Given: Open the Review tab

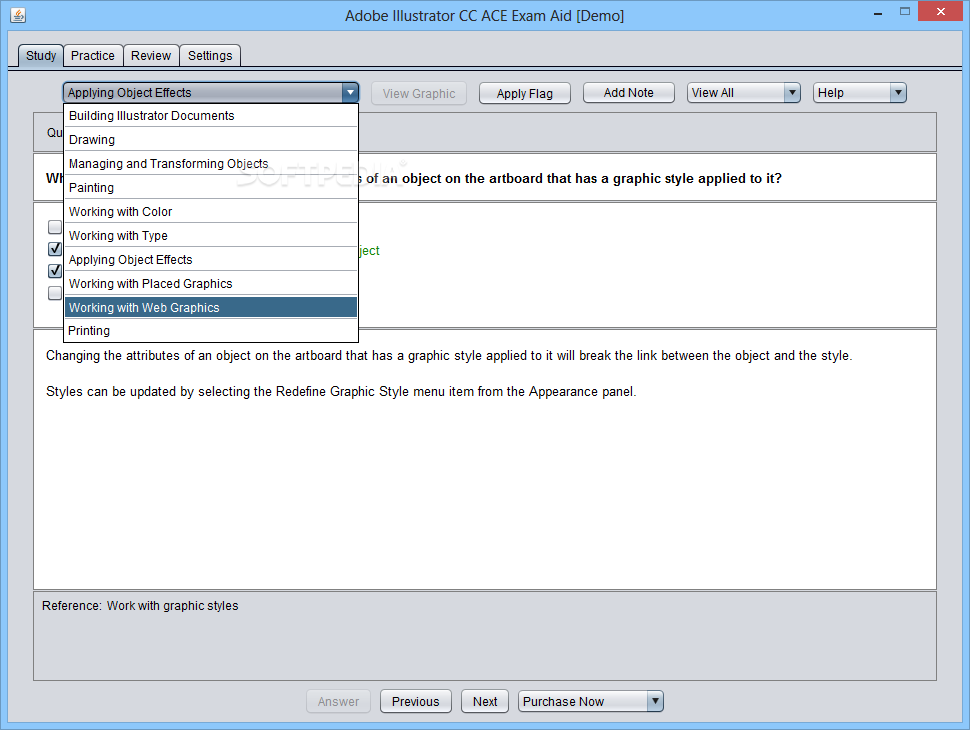Looking at the screenshot, I should click(x=151, y=56).
